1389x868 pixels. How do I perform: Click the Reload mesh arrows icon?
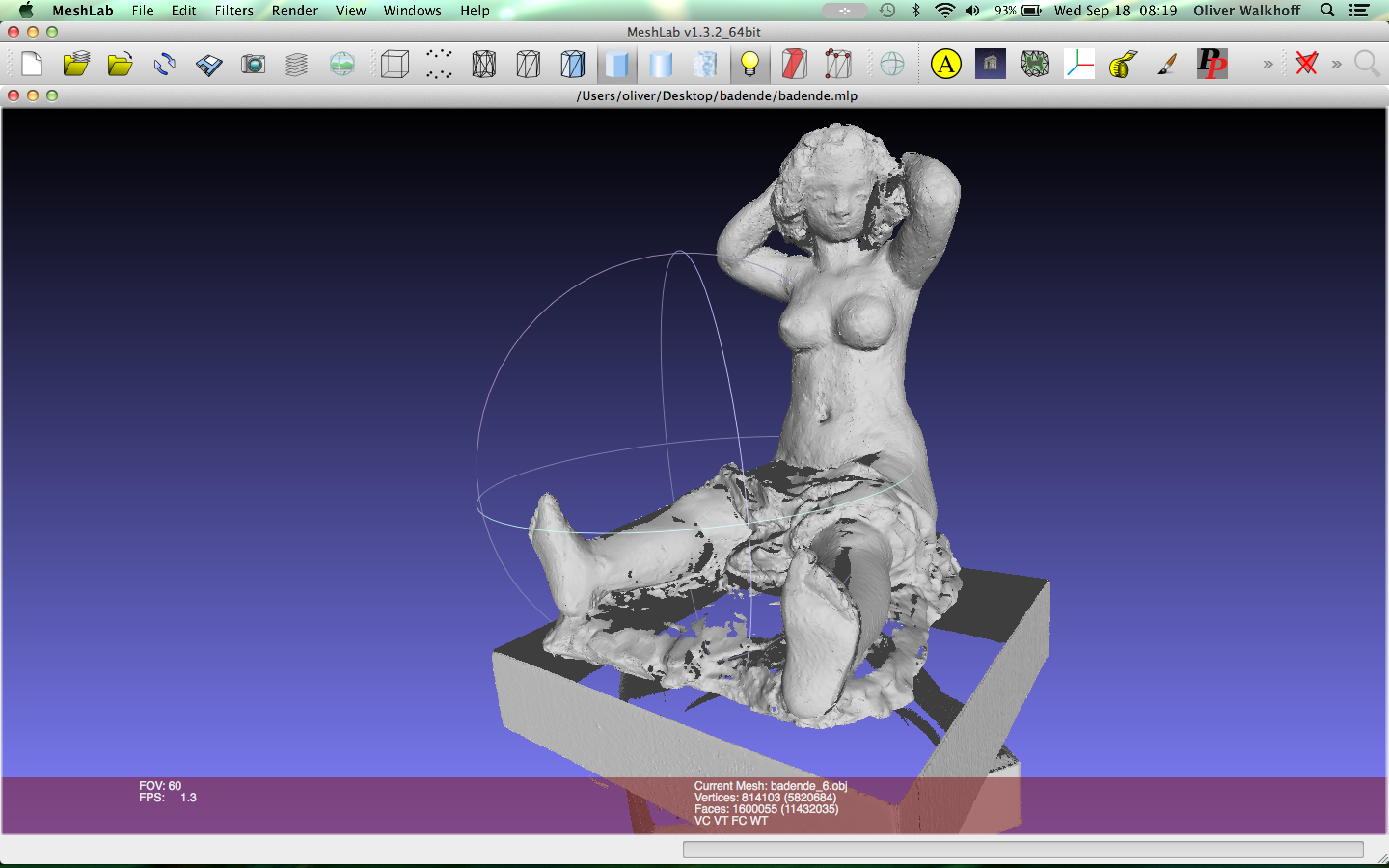coord(165,64)
